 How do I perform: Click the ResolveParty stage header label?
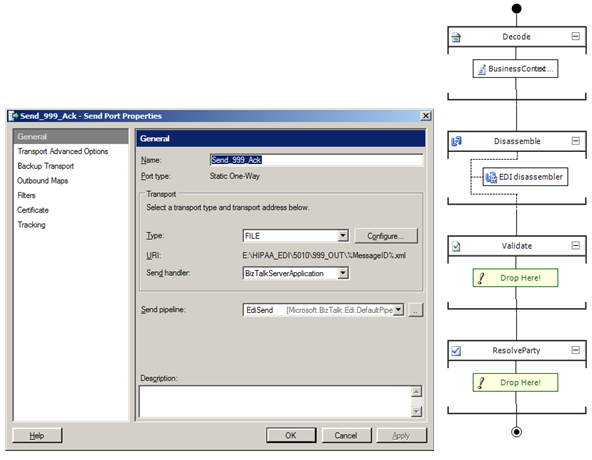coord(516,350)
